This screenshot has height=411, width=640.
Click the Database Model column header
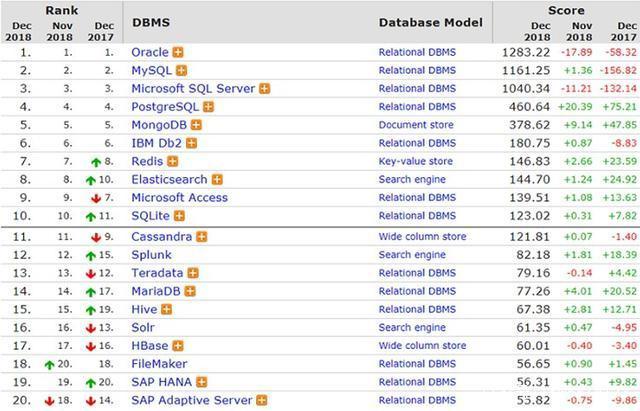(x=430, y=22)
